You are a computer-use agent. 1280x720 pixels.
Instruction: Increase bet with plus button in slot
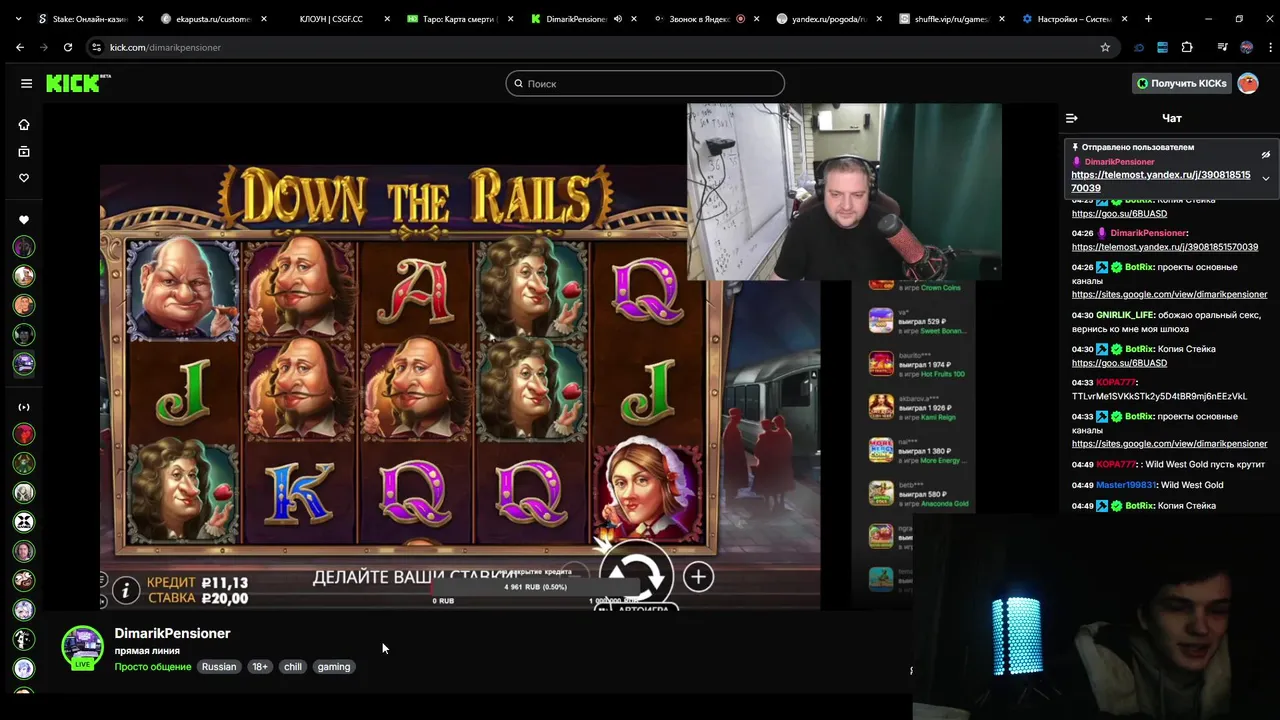(x=698, y=577)
